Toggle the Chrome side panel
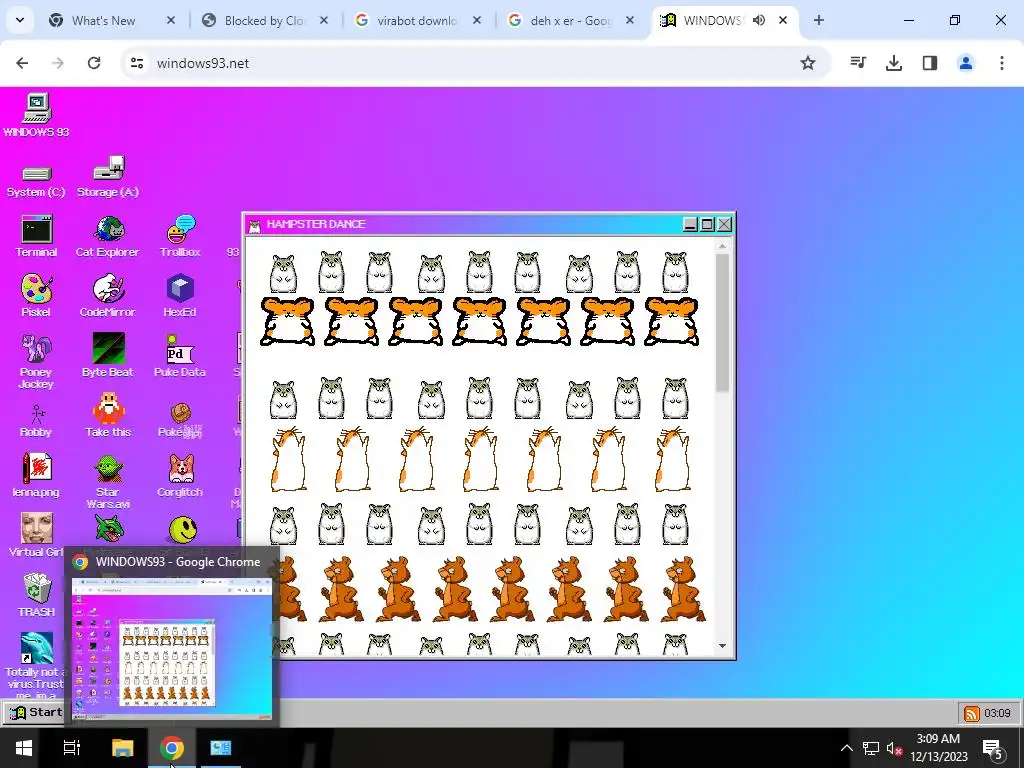 [930, 63]
